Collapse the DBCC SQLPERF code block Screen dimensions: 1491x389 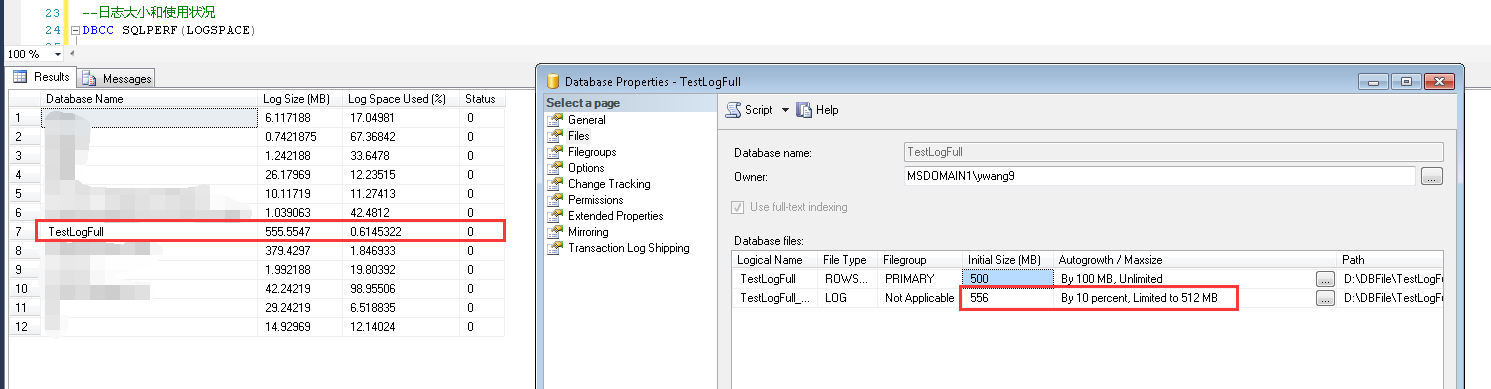tap(76, 30)
